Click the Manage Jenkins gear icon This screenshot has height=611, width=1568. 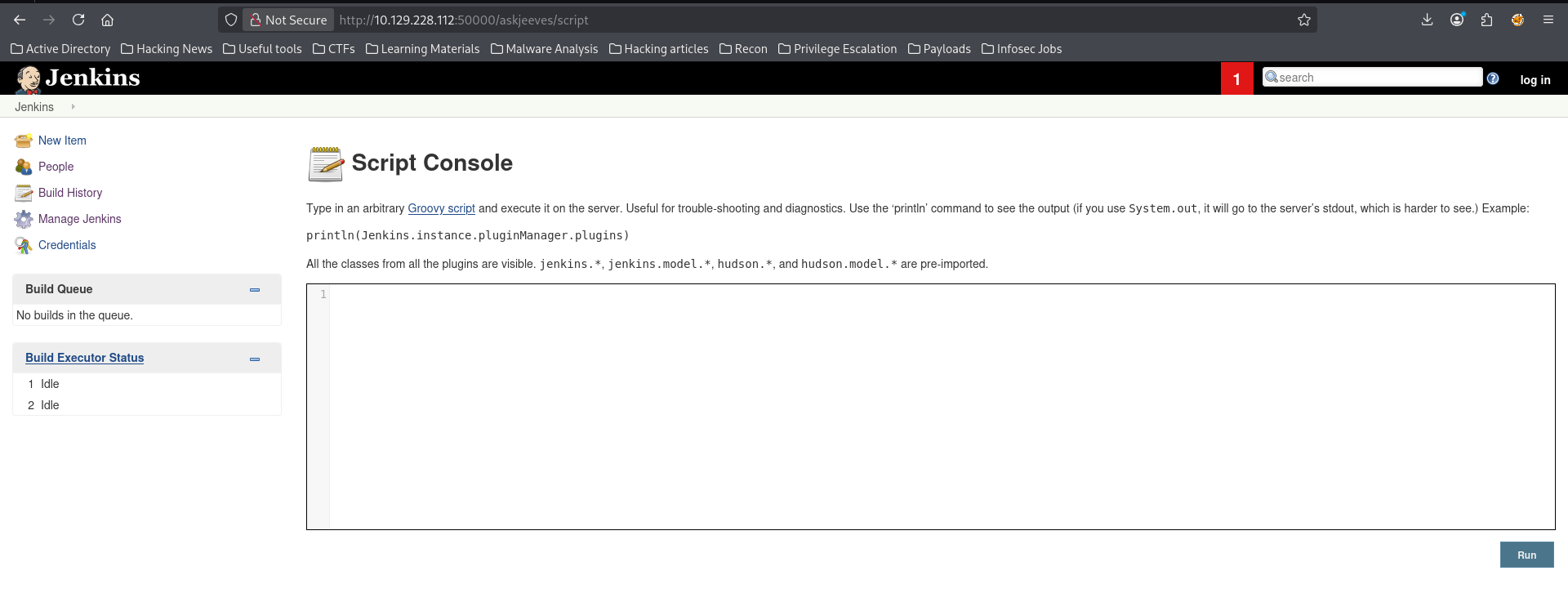(24, 219)
